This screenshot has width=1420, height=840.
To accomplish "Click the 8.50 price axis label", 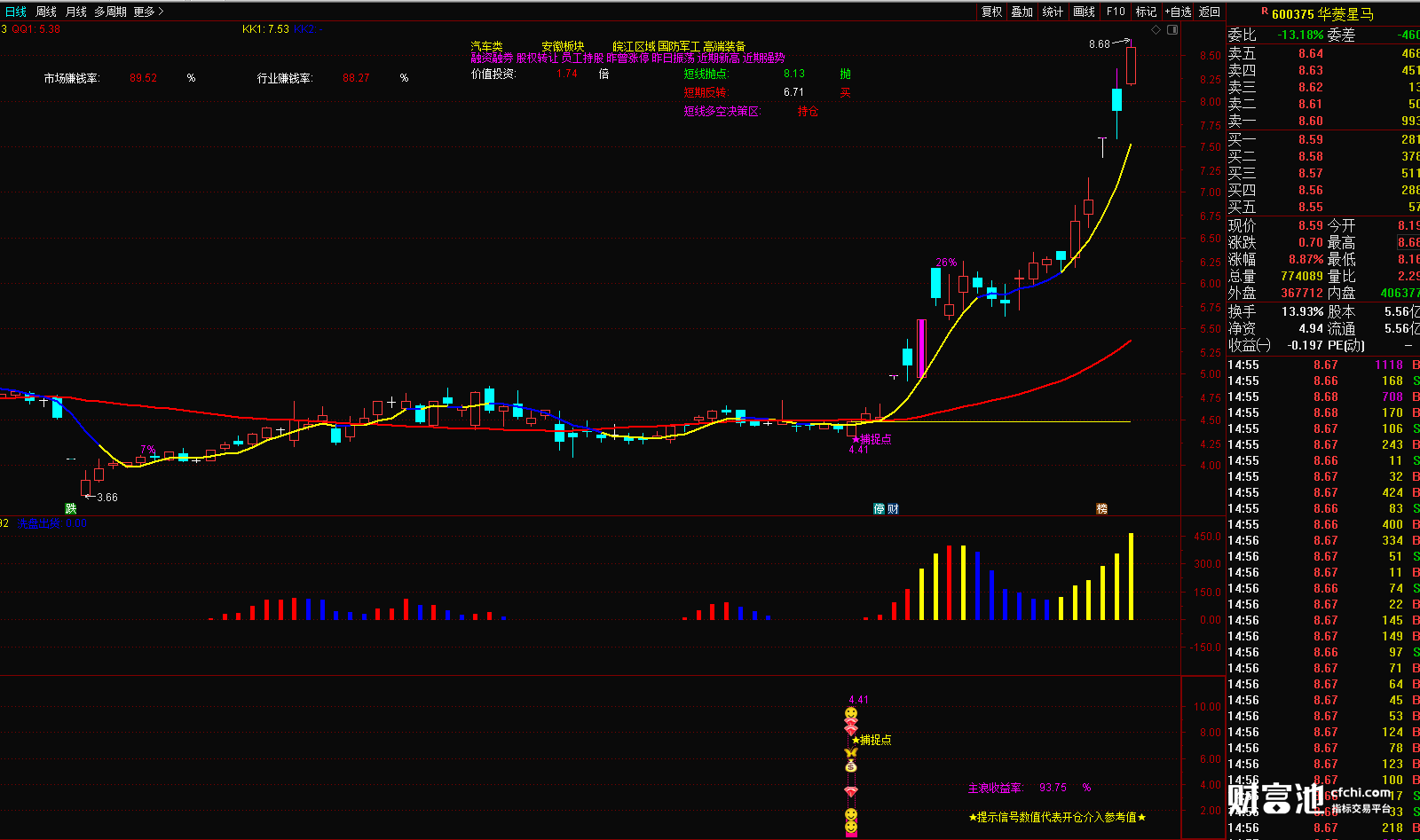I will [x=1210, y=56].
